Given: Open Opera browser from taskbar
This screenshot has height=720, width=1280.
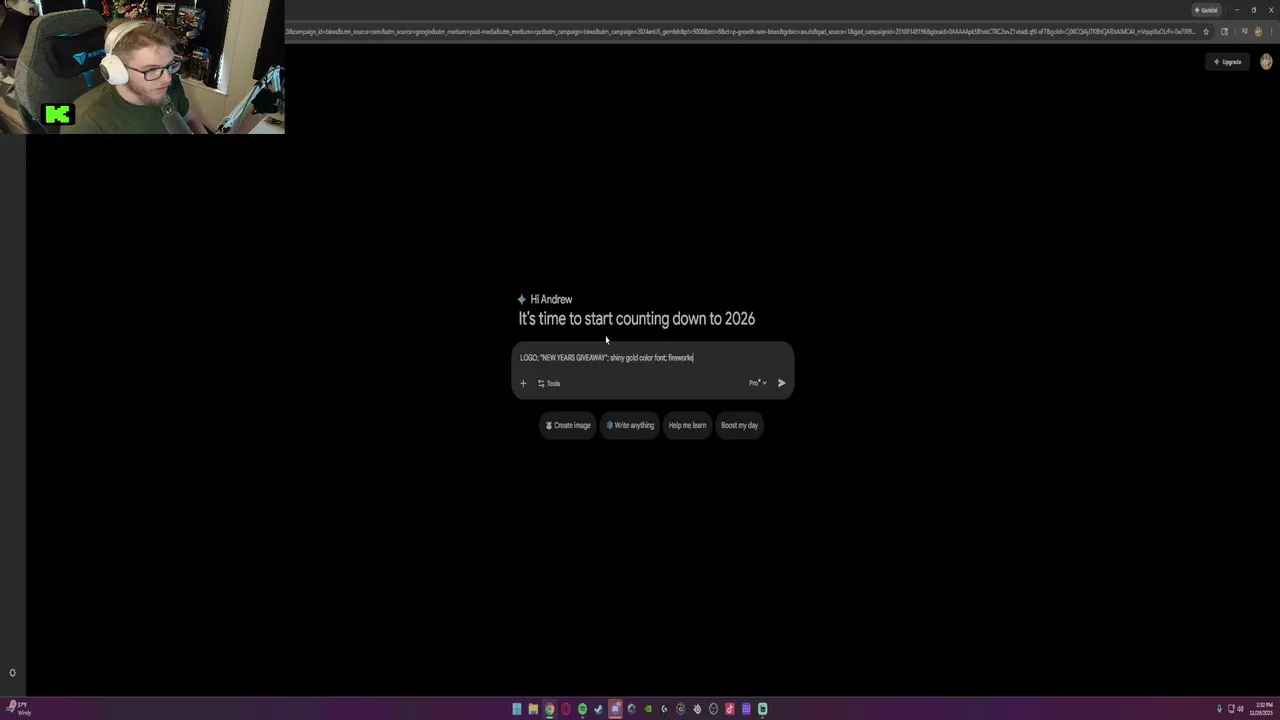Looking at the screenshot, I should (x=566, y=709).
